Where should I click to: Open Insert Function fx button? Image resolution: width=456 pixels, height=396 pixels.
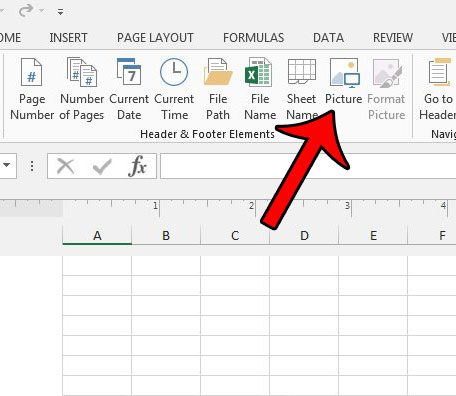(x=137, y=166)
